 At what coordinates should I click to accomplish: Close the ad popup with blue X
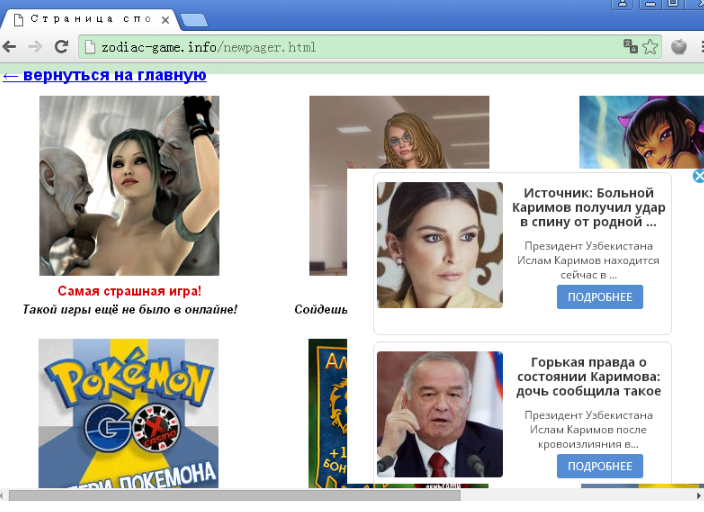click(698, 176)
